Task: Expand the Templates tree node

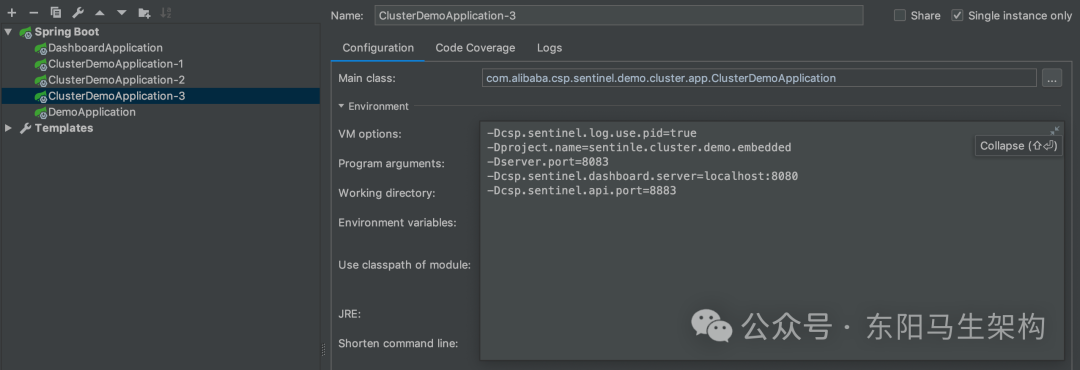Action: (x=8, y=128)
